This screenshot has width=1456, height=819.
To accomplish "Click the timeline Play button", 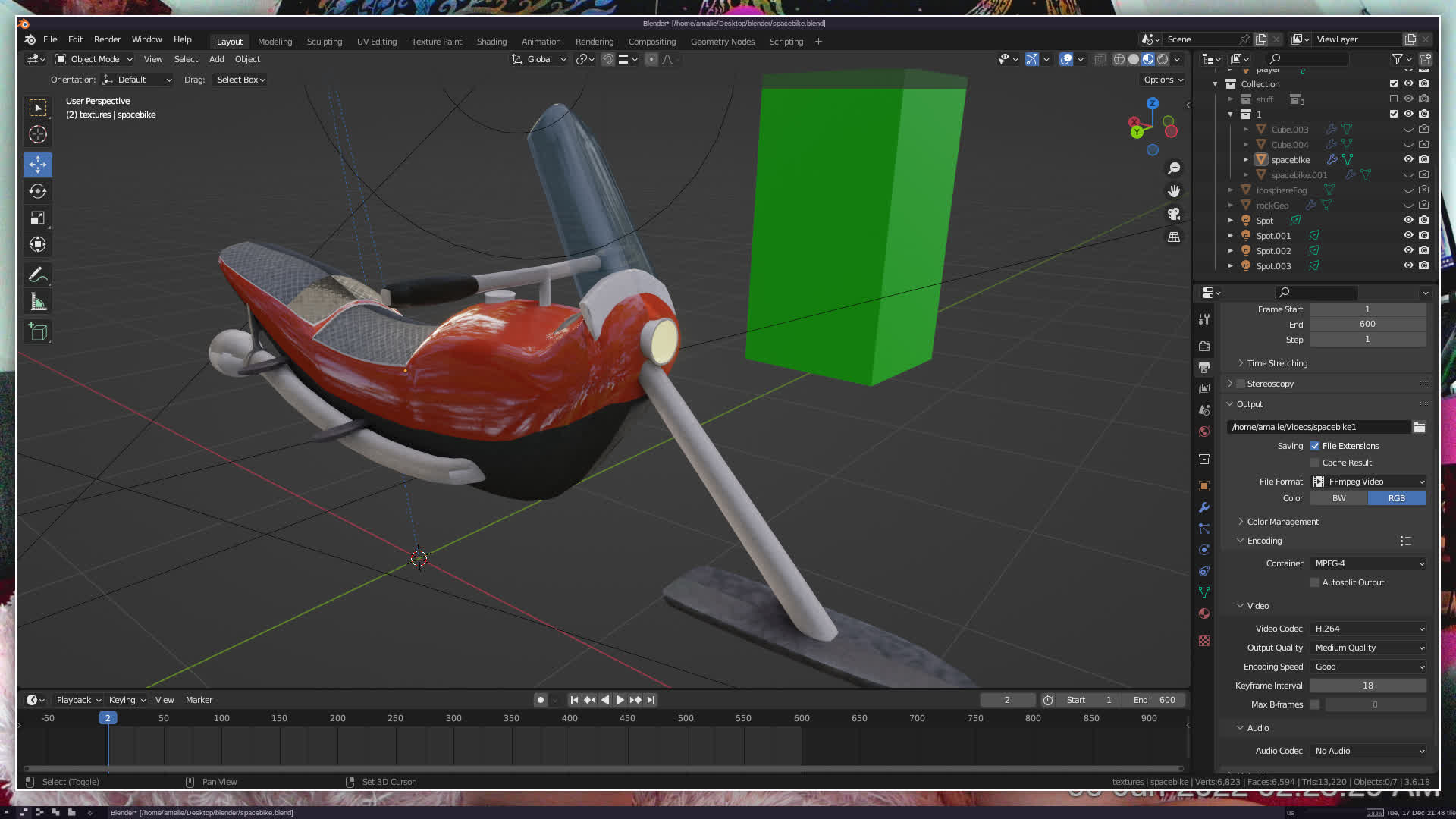I will coord(620,700).
